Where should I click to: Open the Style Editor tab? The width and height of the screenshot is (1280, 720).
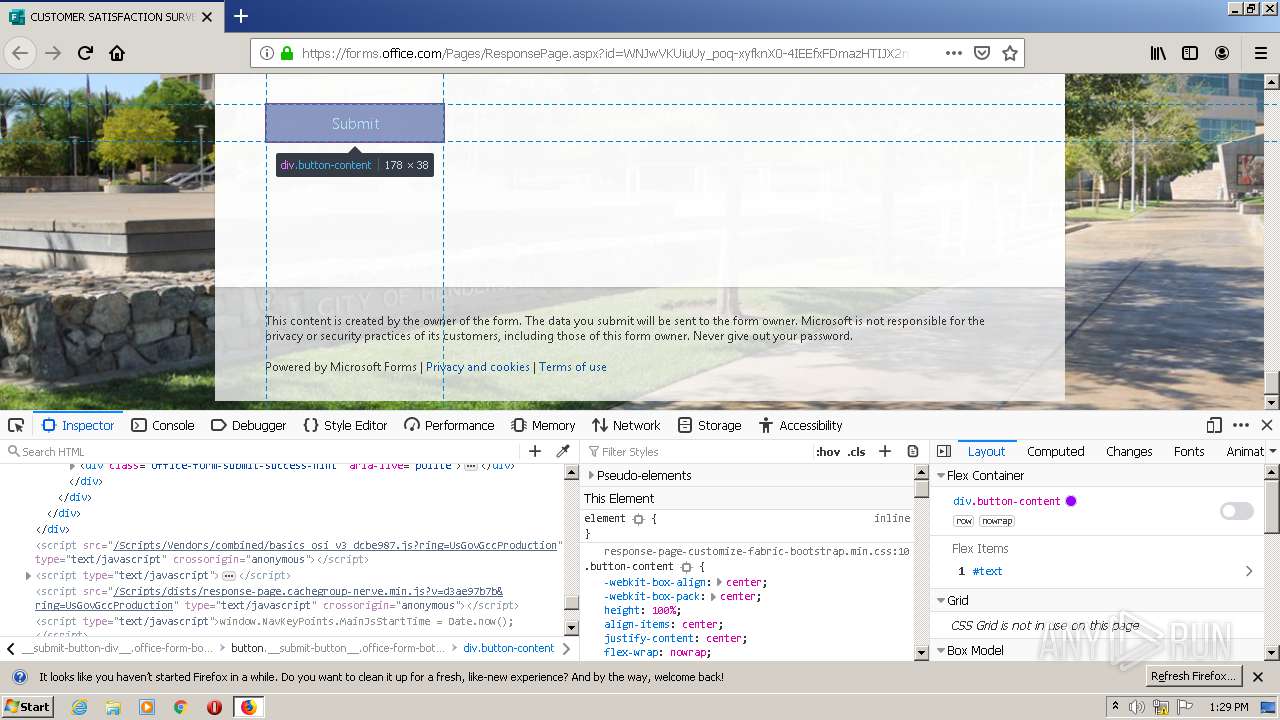[345, 425]
